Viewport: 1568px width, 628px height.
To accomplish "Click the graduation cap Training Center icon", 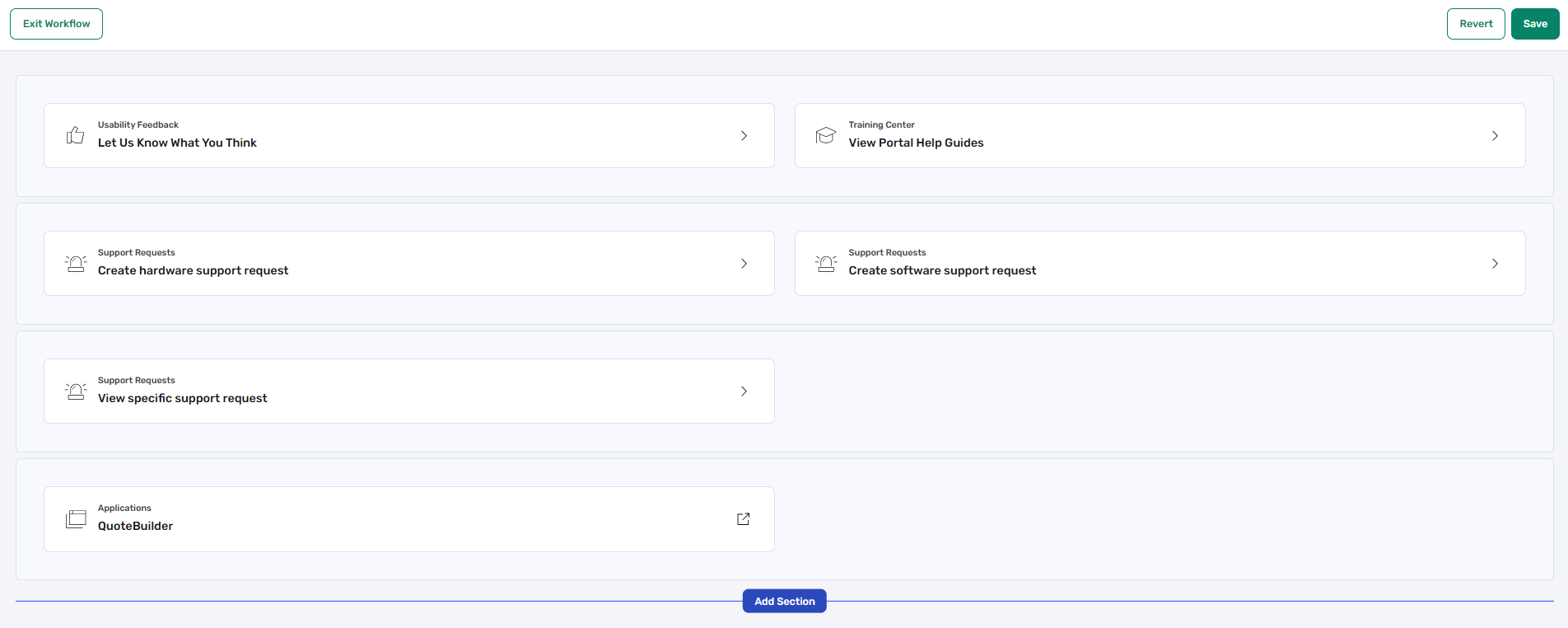I will point(826,135).
